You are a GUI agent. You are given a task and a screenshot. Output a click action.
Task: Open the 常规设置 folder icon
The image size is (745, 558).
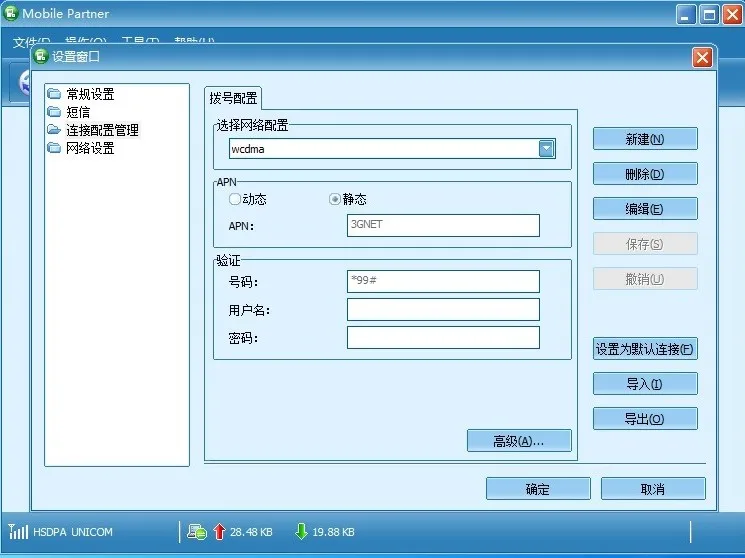[54, 94]
